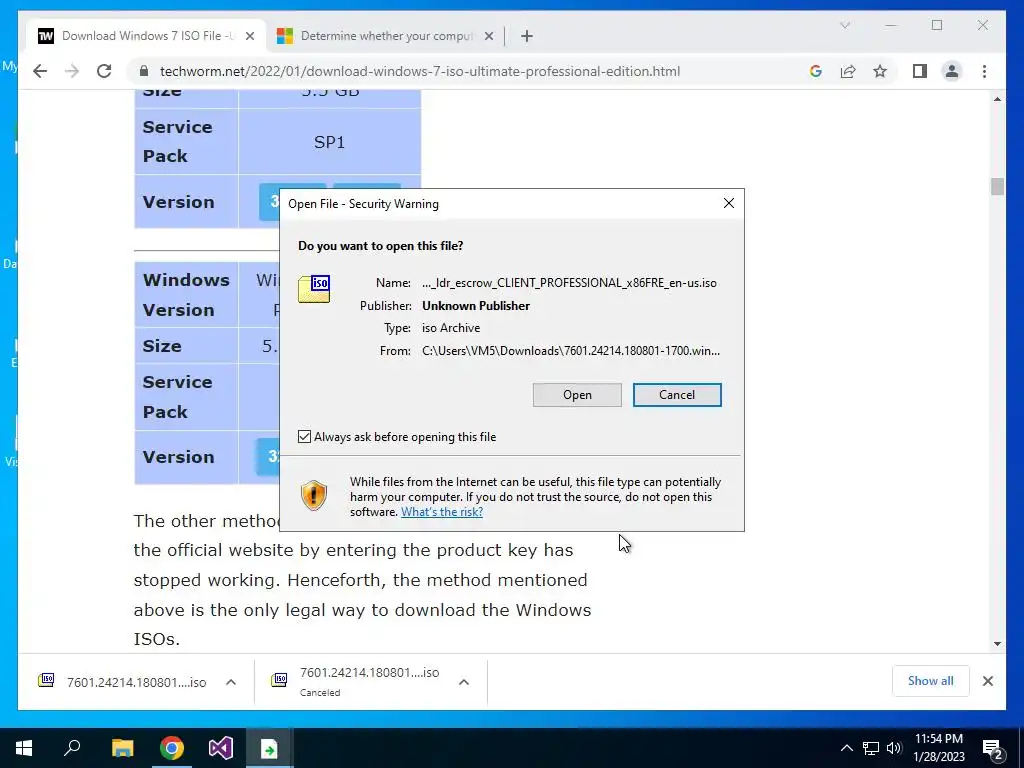Click the Open button in the security warning

pyautogui.click(x=577, y=395)
